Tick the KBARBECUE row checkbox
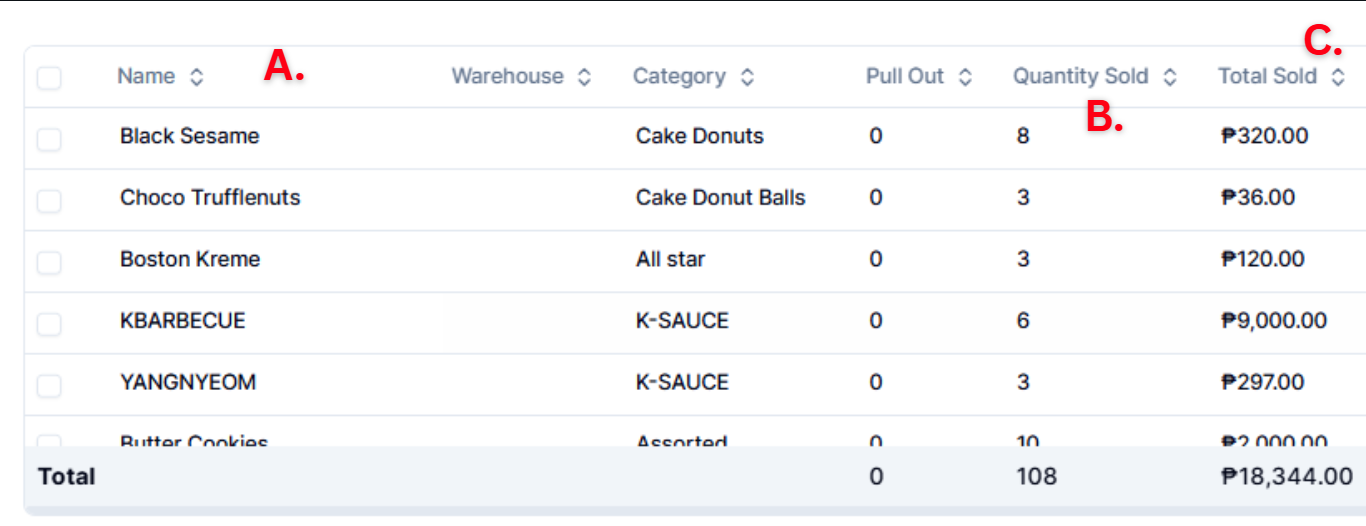The height and width of the screenshot is (526, 1366). [x=49, y=323]
